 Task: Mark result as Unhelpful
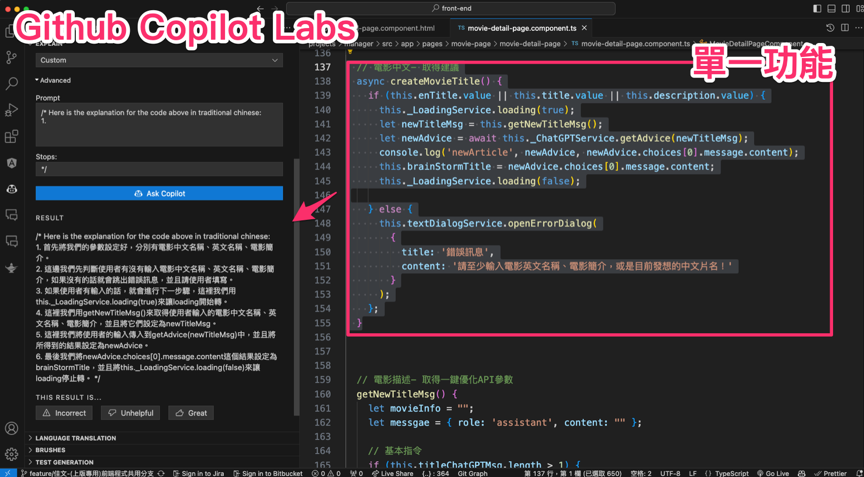[131, 413]
